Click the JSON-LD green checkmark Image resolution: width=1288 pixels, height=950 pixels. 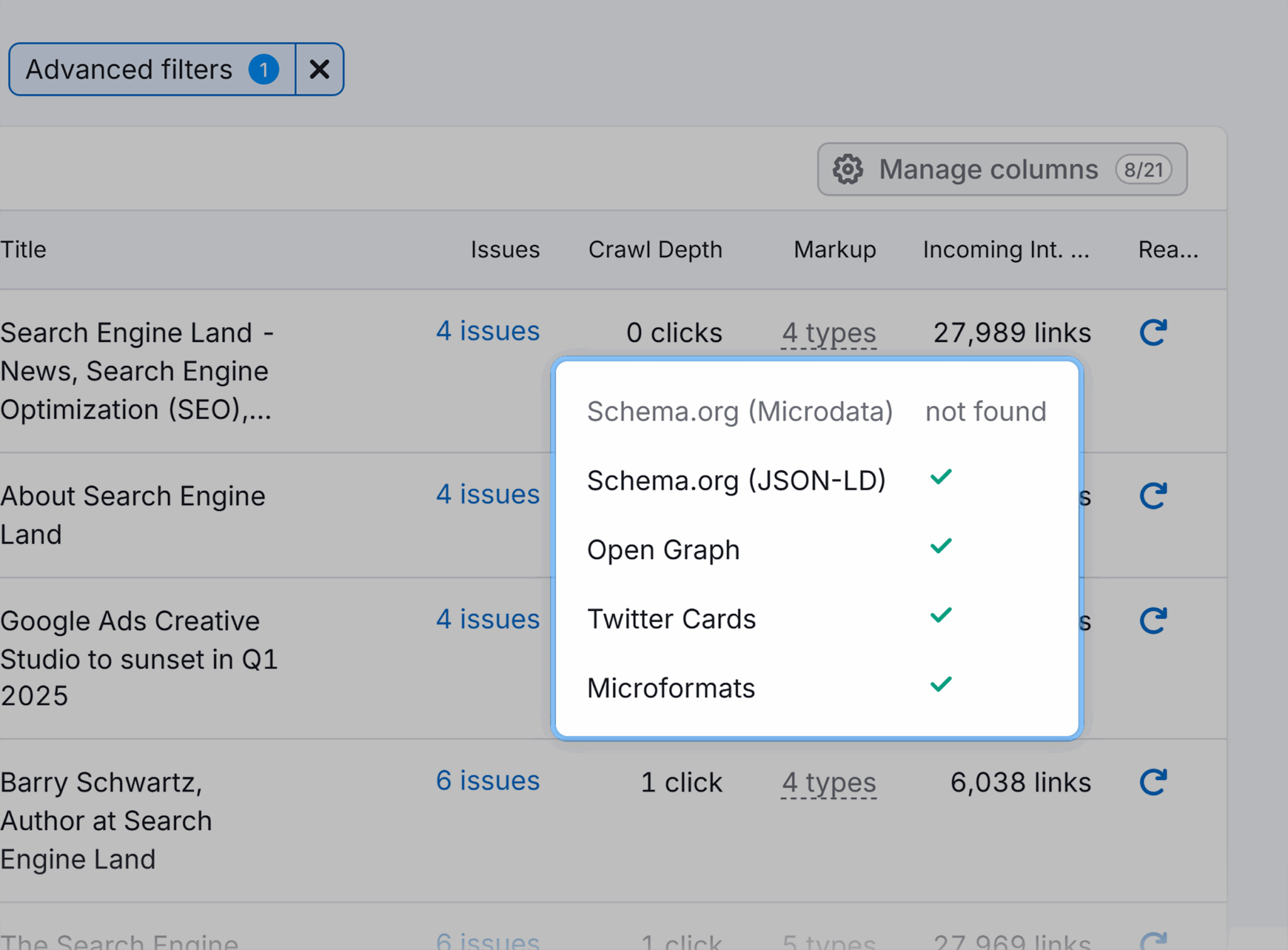point(941,477)
